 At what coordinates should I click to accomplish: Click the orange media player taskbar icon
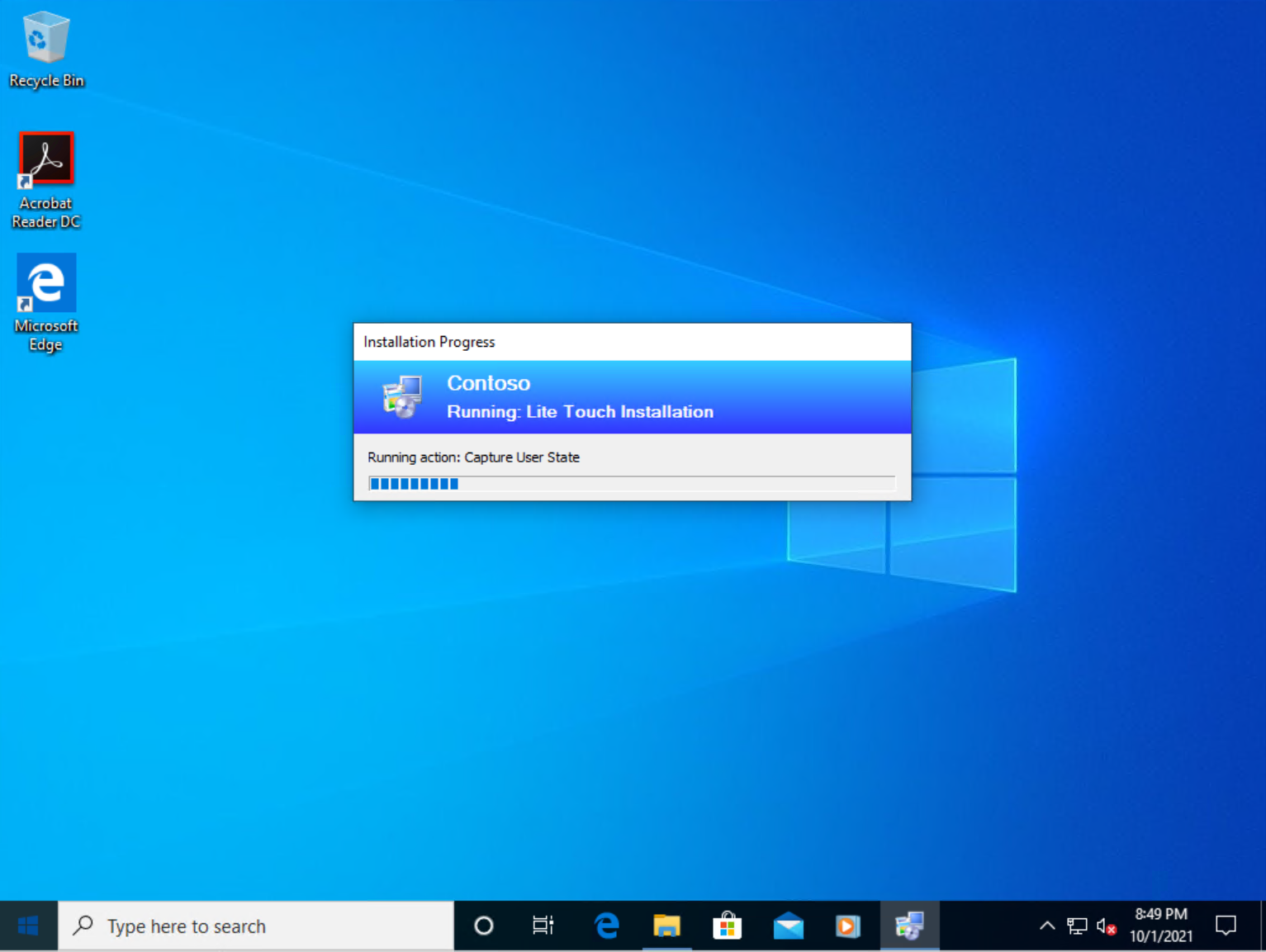coord(847,926)
